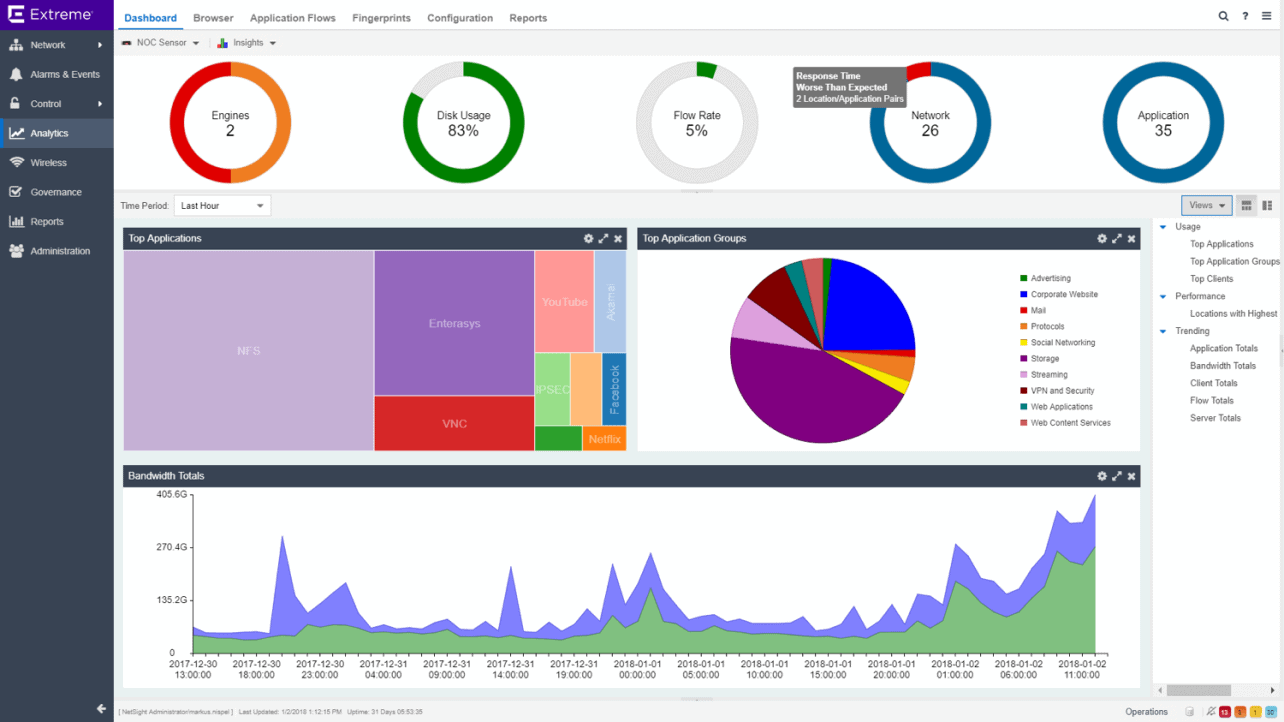This screenshot has width=1284, height=722.
Task: Open the Views dropdown button
Action: (1206, 205)
